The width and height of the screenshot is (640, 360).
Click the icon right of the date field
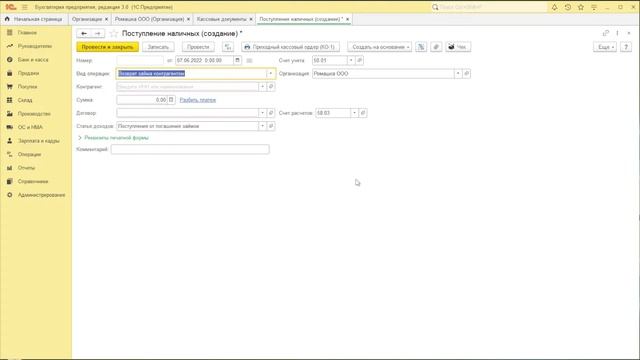coord(249,60)
